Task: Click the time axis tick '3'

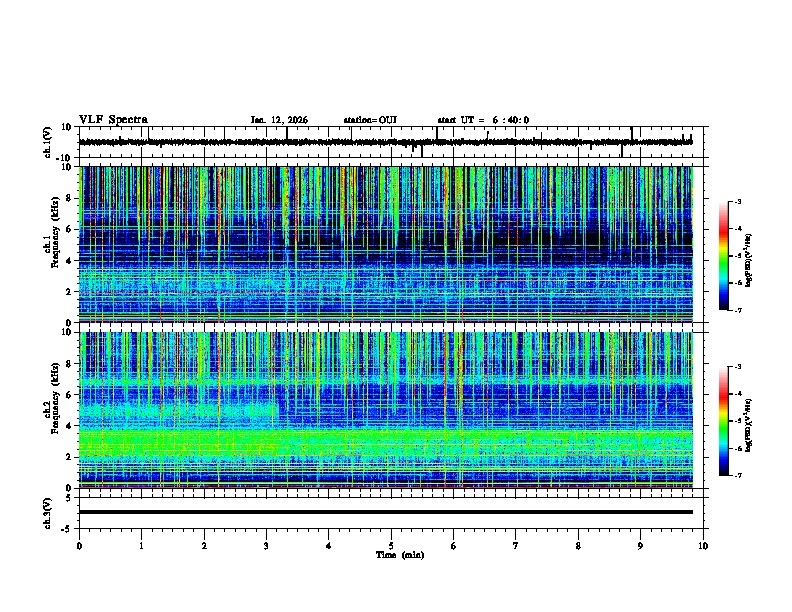Action: (x=266, y=546)
